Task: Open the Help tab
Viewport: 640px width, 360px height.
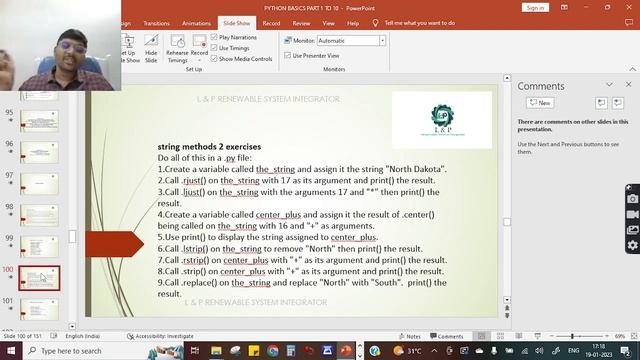Action: pyautogui.click(x=353, y=23)
